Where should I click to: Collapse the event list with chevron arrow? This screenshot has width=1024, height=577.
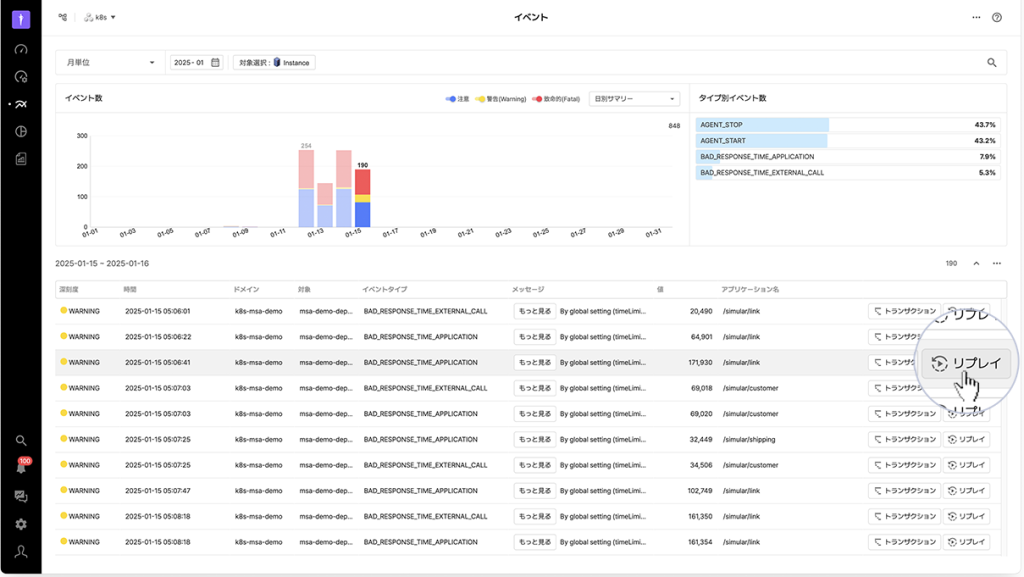pos(976,263)
